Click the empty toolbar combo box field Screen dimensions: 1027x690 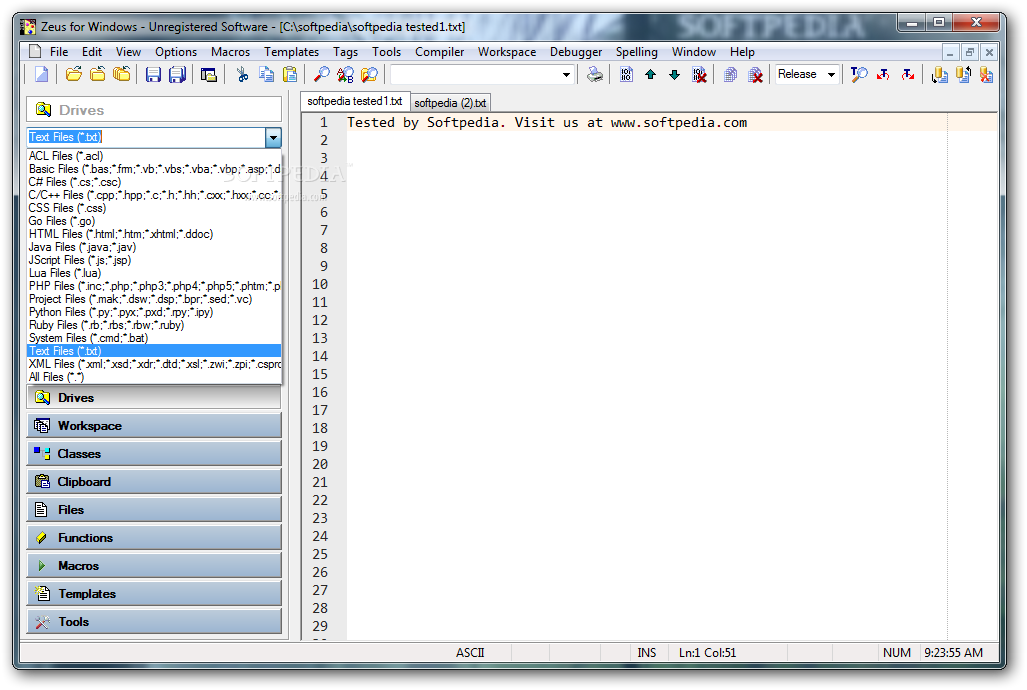point(476,75)
